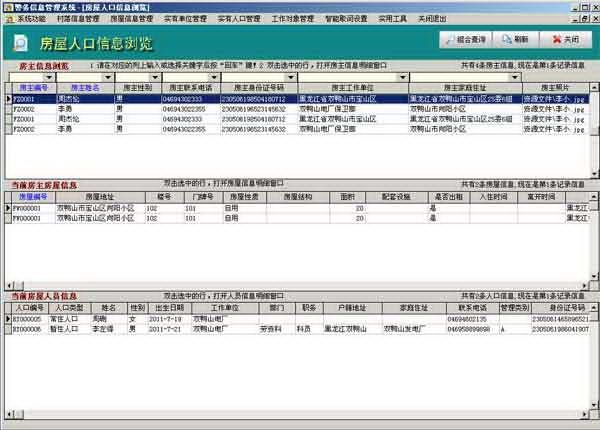The height and width of the screenshot is (430, 600).
Task: Click the 关闭 close button in header
Action: click(x=566, y=39)
